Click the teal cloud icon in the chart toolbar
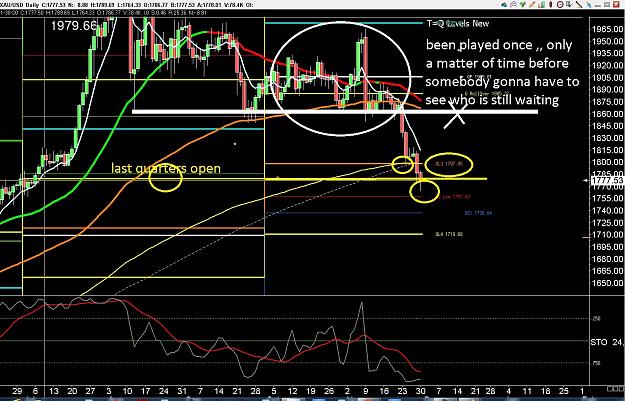This screenshot has height=401, width=625. pos(504,4)
